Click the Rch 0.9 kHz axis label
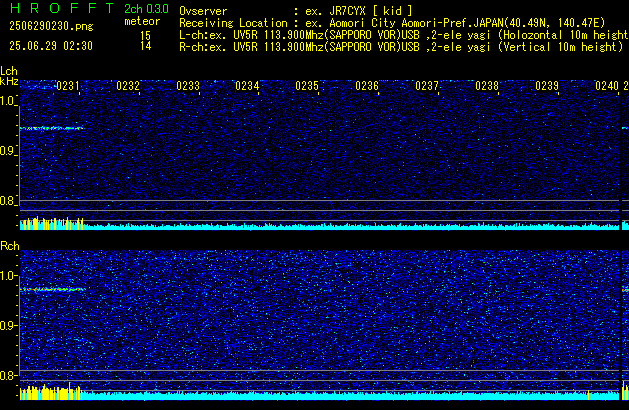 8,325
